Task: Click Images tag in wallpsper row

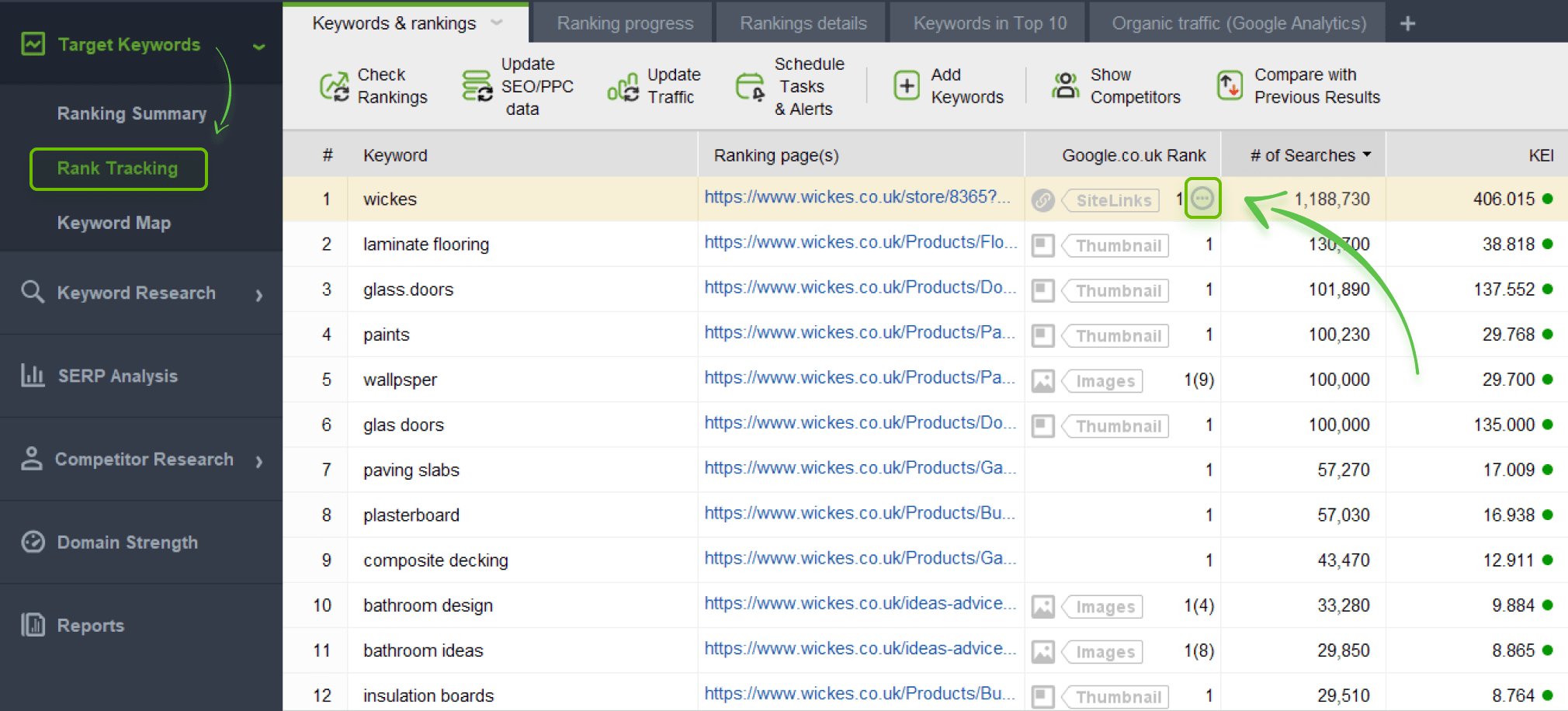Action: (x=1101, y=381)
